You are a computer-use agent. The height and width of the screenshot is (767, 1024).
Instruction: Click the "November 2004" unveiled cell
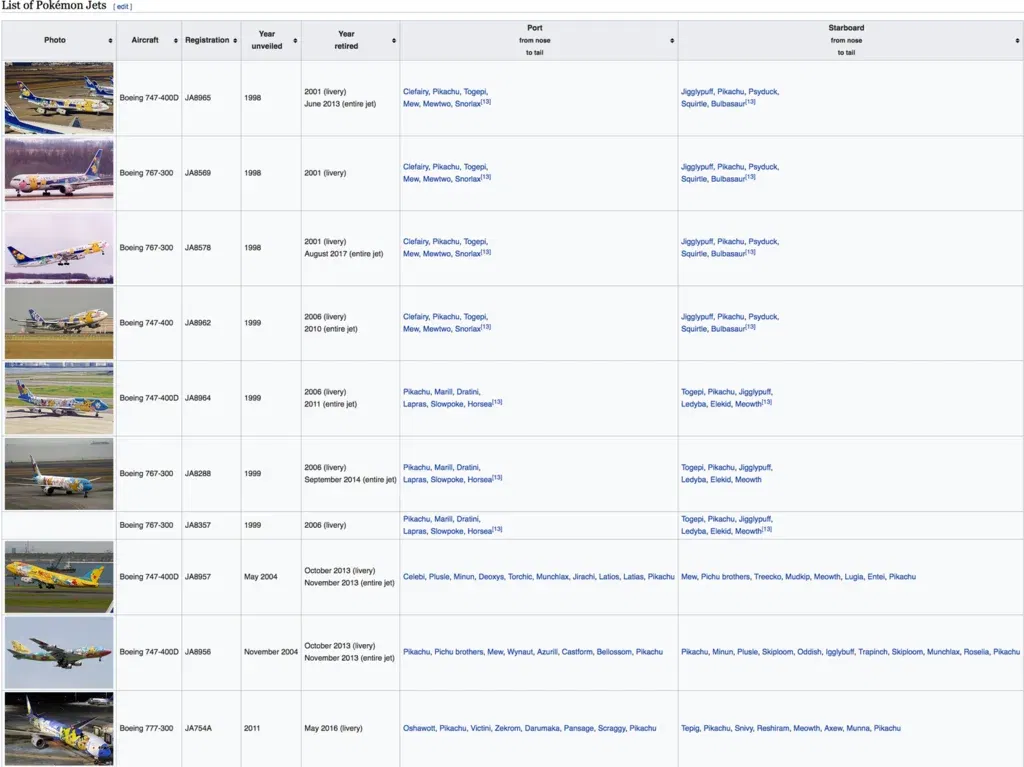coord(271,652)
